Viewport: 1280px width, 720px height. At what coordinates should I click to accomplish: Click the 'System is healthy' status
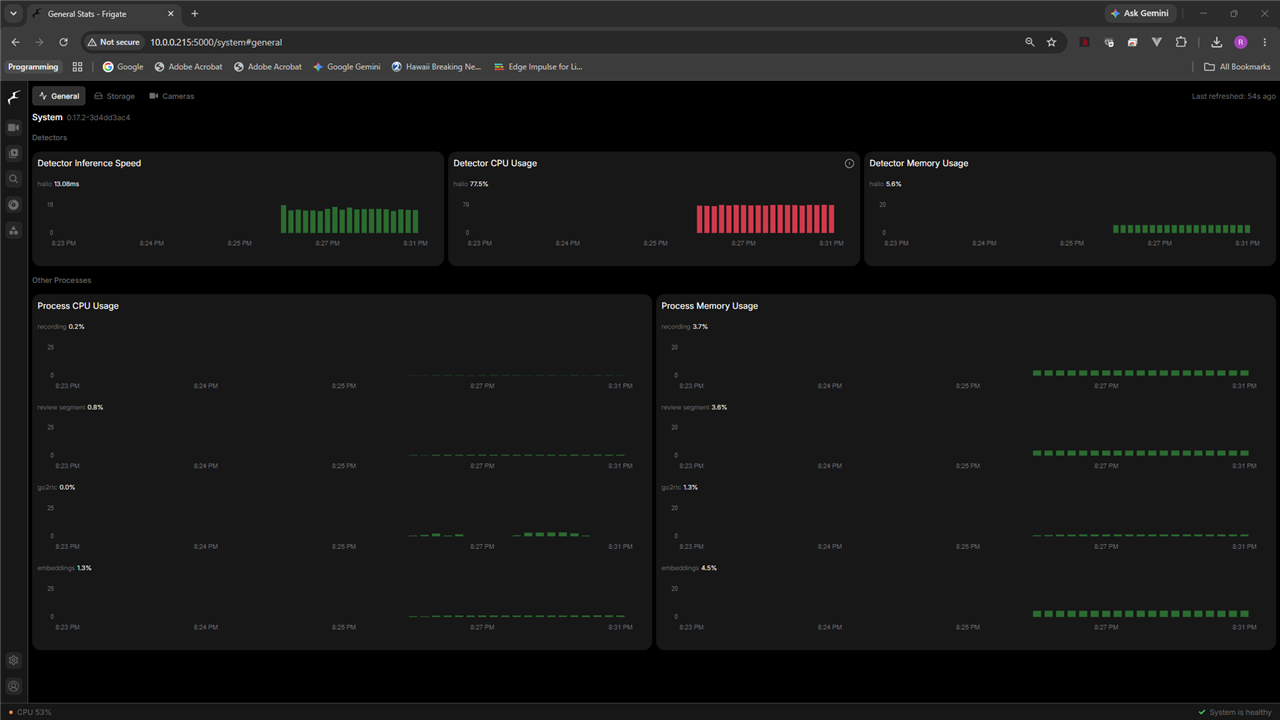point(1235,712)
